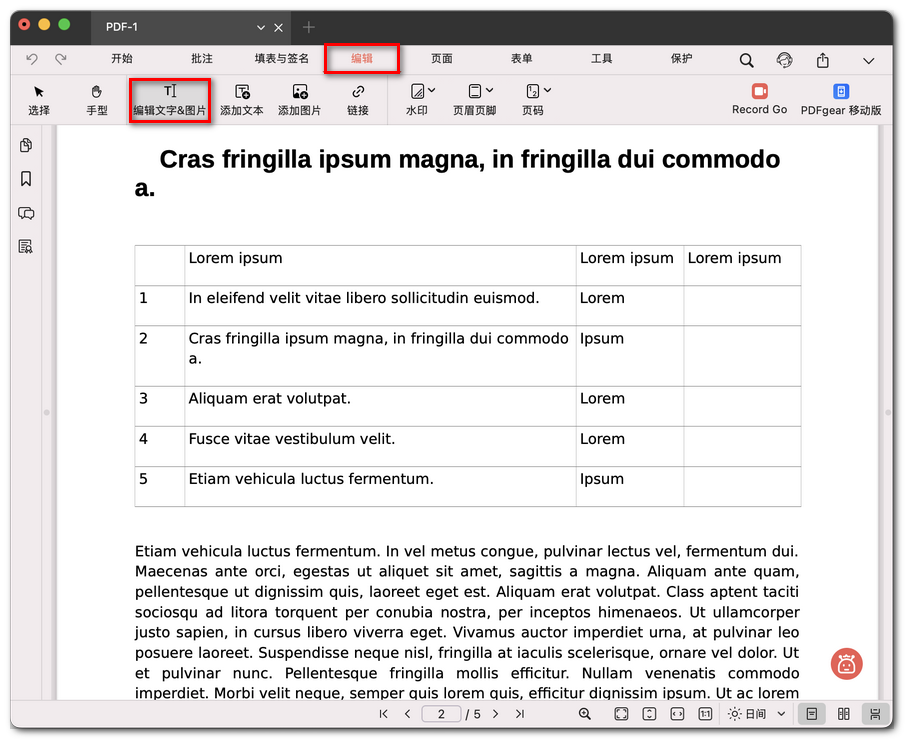
Task: Open the day mode (日间) theme dropdown
Action: click(757, 714)
